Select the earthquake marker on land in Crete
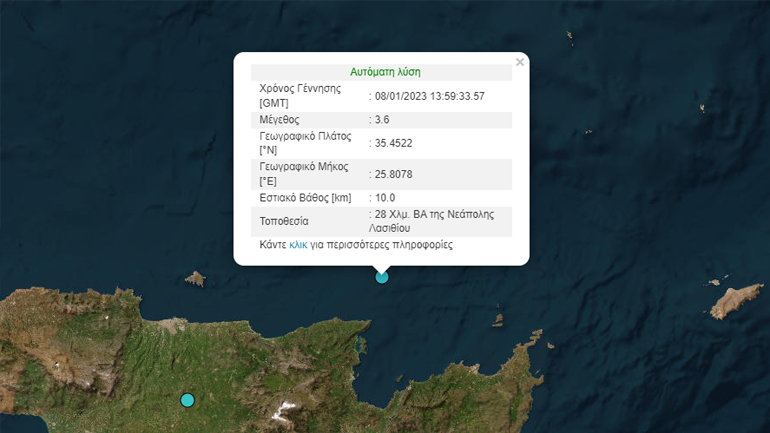The image size is (770, 433). 187,400
